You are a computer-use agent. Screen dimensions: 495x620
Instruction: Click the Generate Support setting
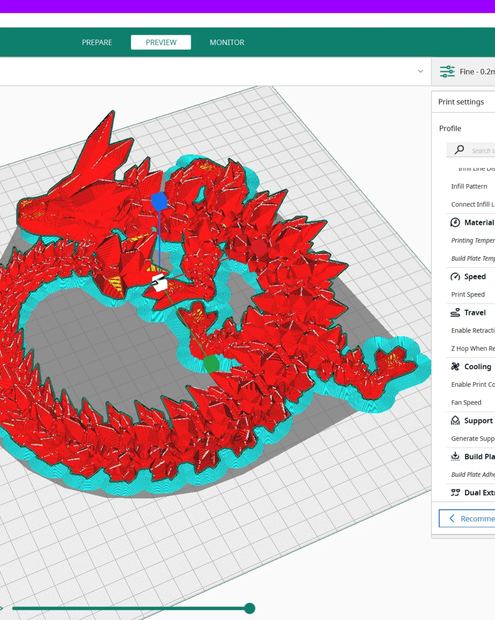pos(473,439)
